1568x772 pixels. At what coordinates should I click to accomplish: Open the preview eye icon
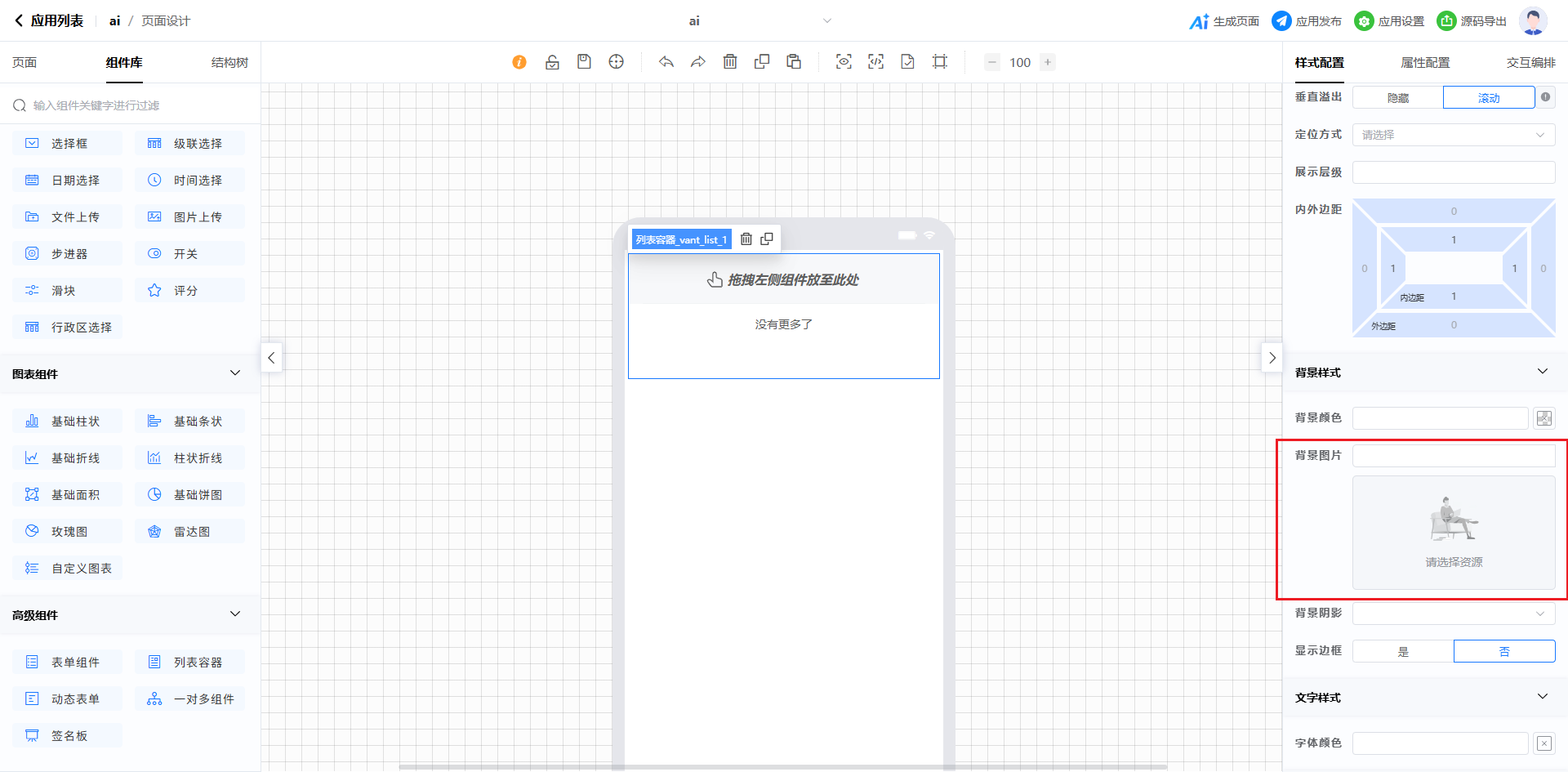point(844,62)
